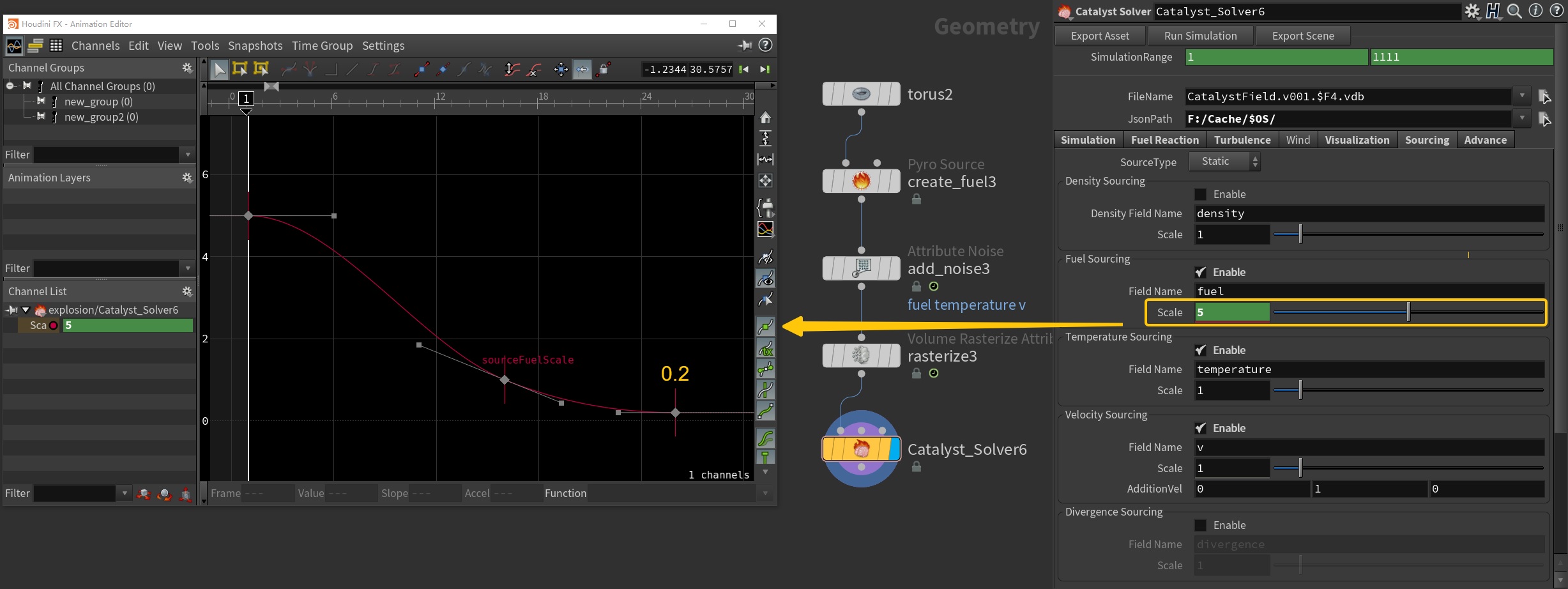Open the SourceType Static dropdown

click(1224, 162)
